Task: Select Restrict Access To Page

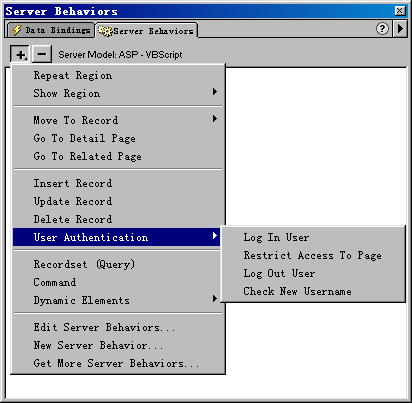Action: click(313, 255)
